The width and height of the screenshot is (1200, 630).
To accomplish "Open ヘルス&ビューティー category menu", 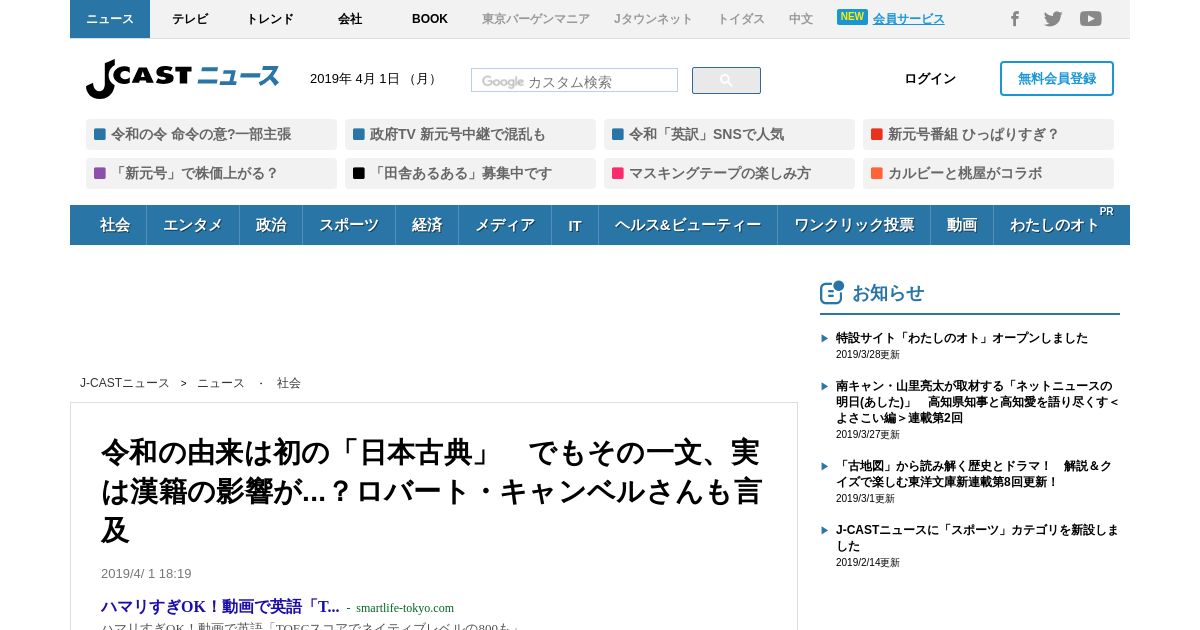I will click(688, 225).
